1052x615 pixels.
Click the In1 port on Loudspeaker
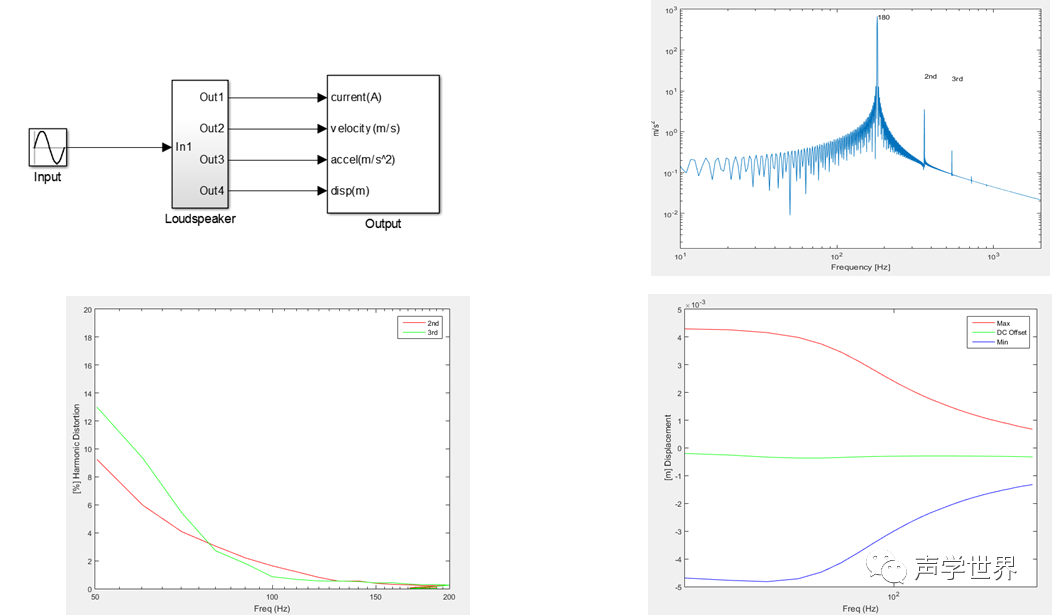coord(184,147)
